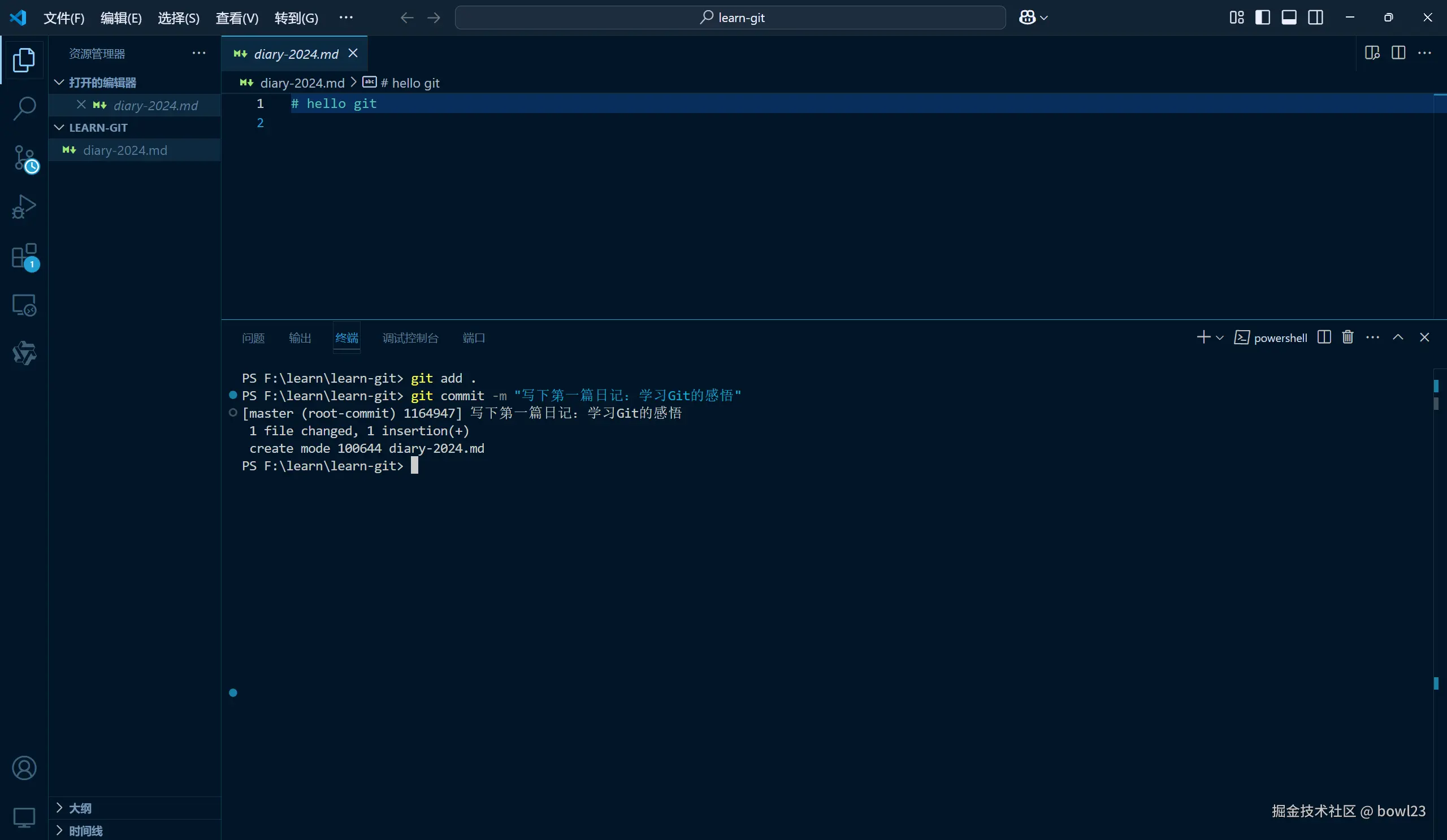
Task: Open the Extensions view
Action: pyautogui.click(x=24, y=256)
